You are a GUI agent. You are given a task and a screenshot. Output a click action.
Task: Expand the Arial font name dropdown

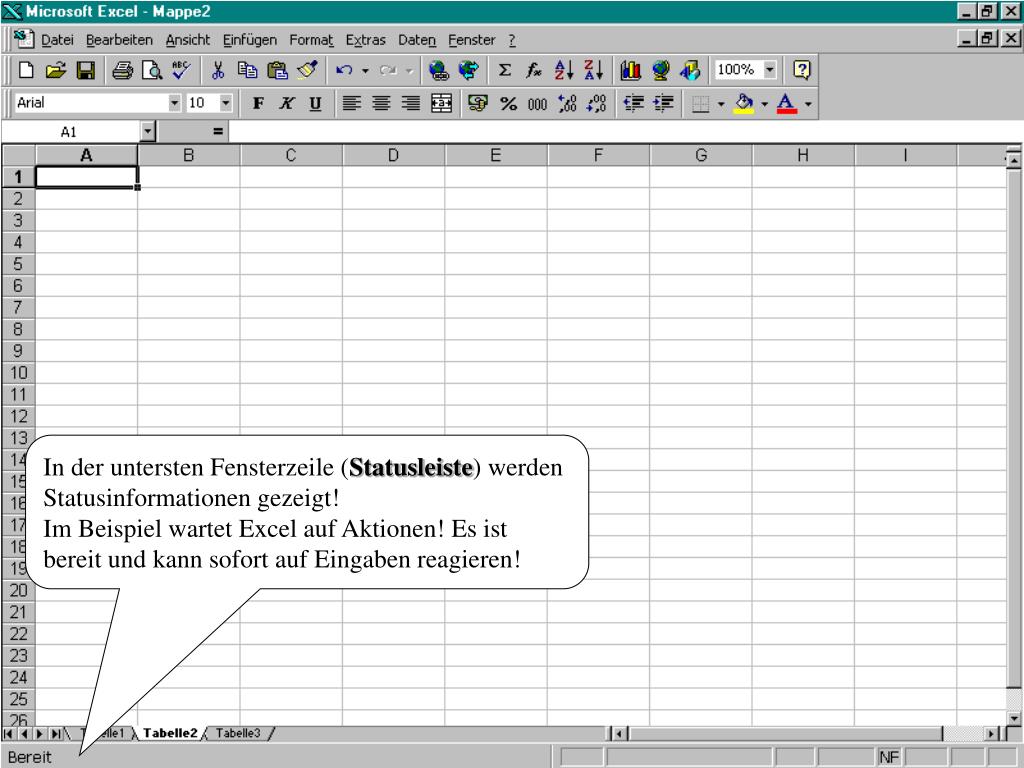click(174, 103)
